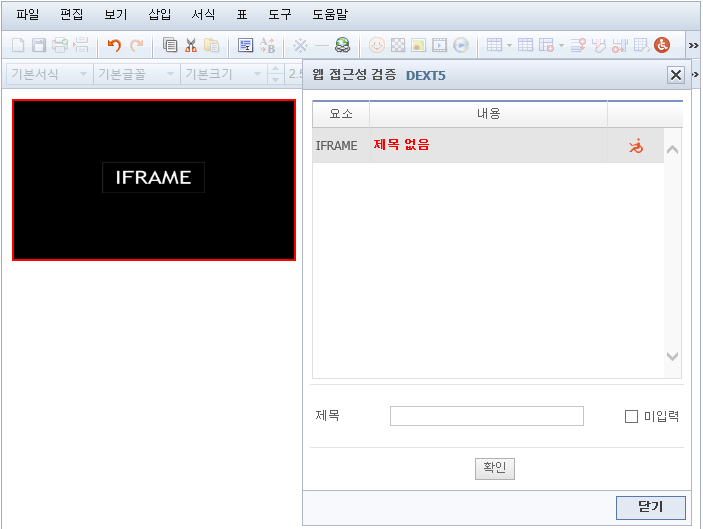703x529 pixels.
Task: Click the Copy icon
Action: (170, 45)
